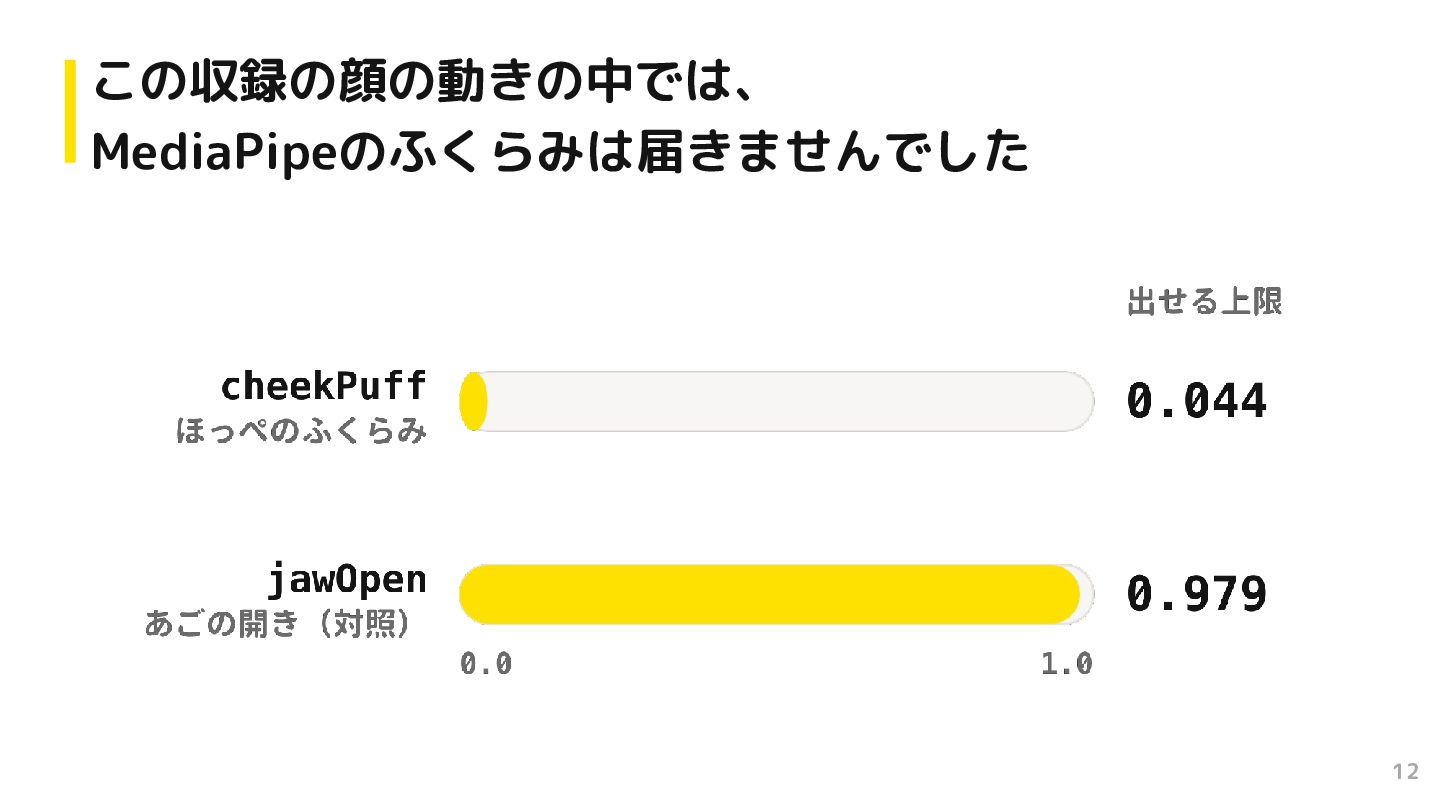Click the 0.0 axis label
The width and height of the screenshot is (1440, 810).
tap(486, 664)
